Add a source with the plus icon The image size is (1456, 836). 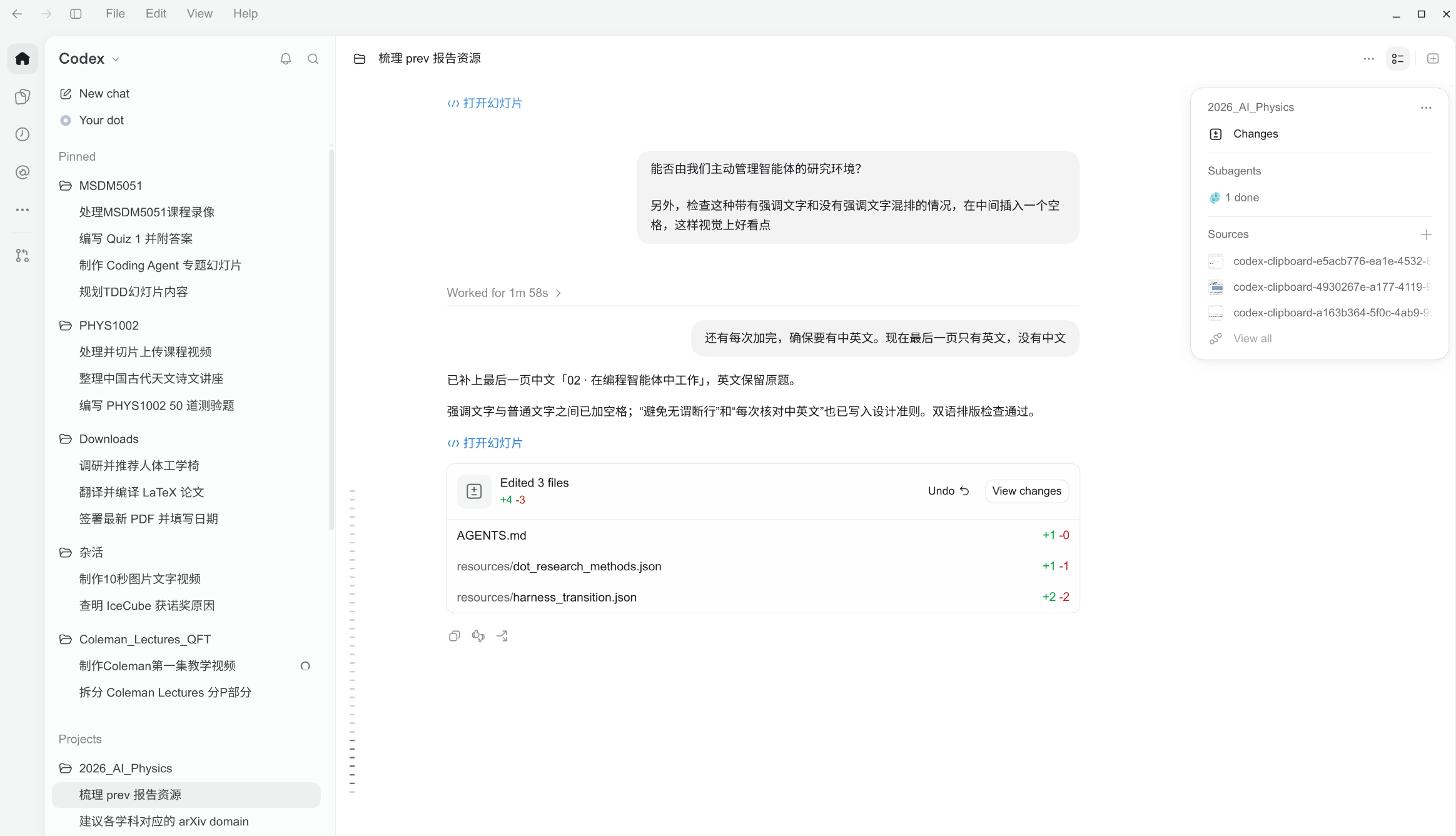pyautogui.click(x=1426, y=234)
